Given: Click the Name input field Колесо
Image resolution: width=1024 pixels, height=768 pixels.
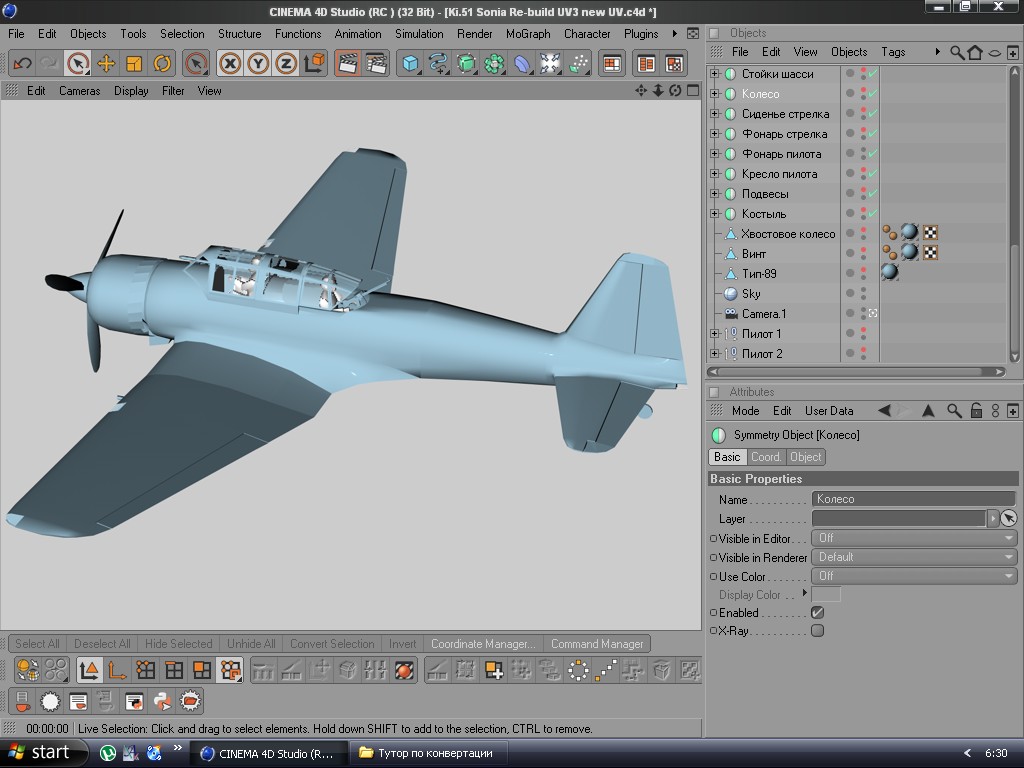Looking at the screenshot, I should 912,499.
